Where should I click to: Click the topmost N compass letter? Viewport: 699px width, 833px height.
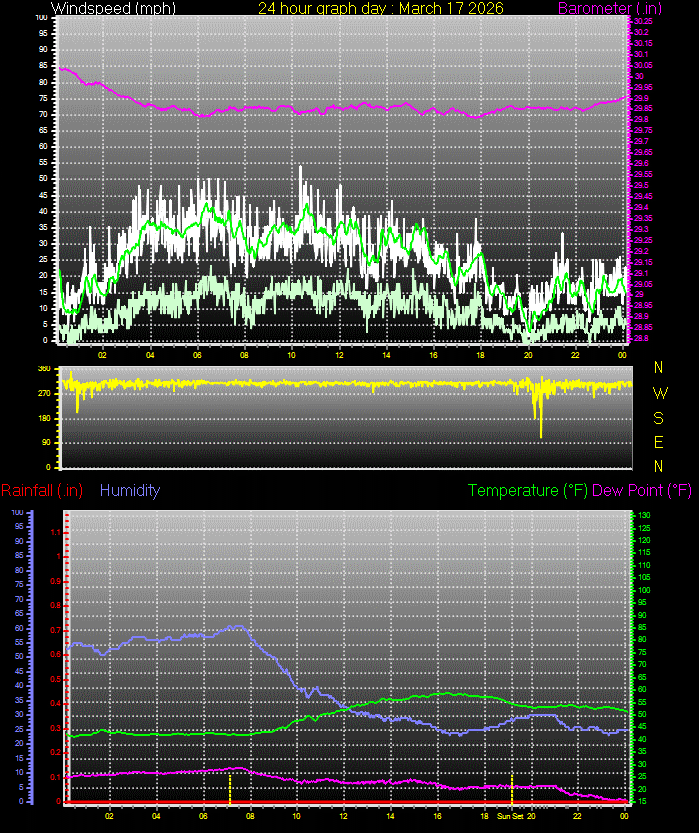point(658,368)
